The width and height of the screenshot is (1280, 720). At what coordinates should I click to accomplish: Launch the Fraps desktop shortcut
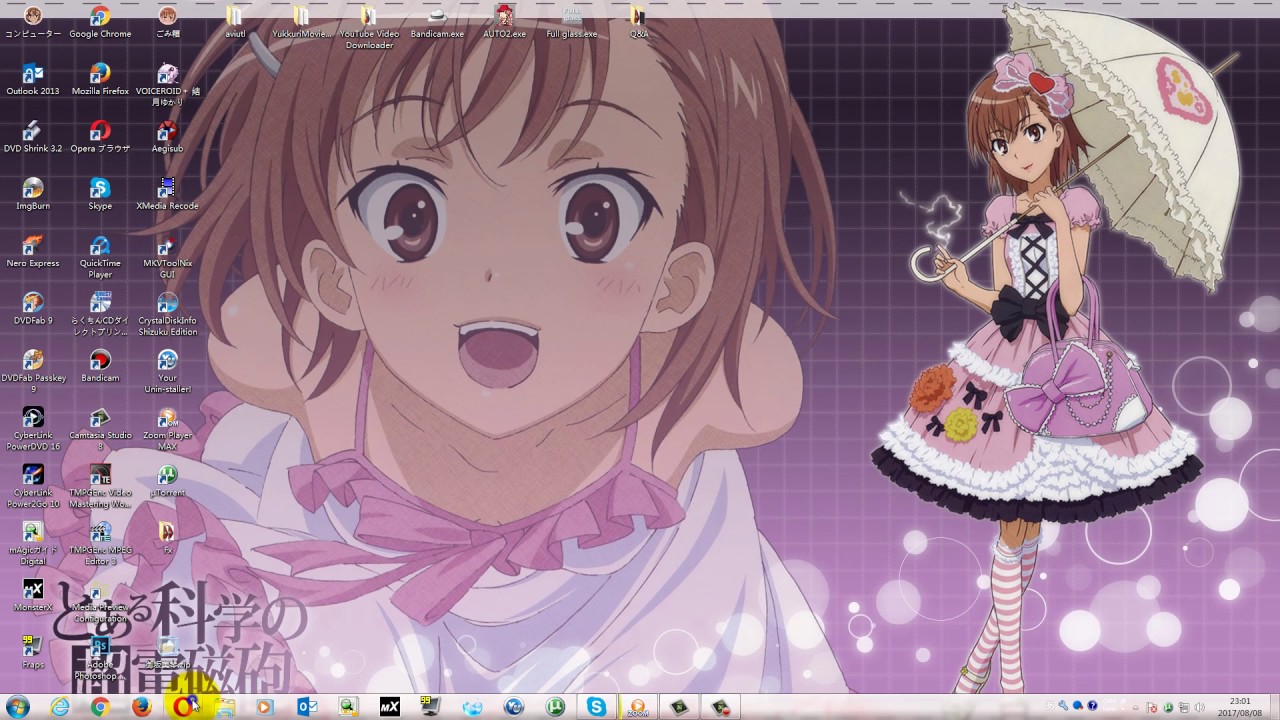[x=33, y=653]
